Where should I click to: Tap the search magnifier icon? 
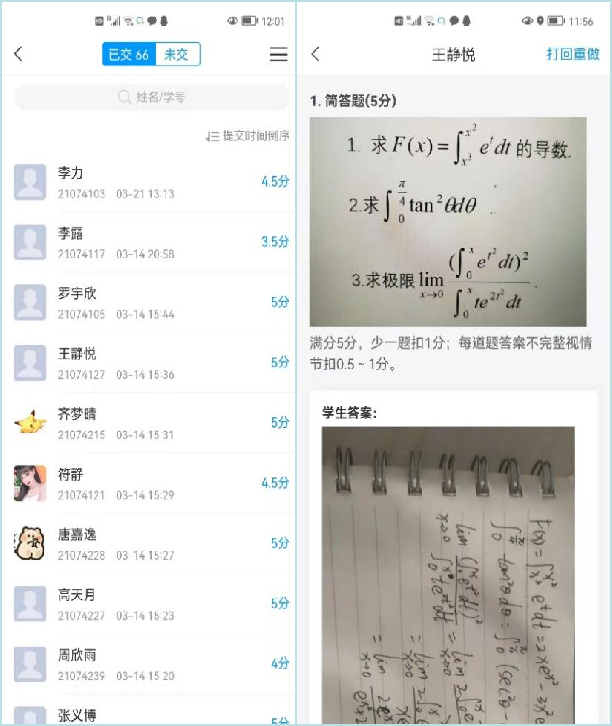124,97
